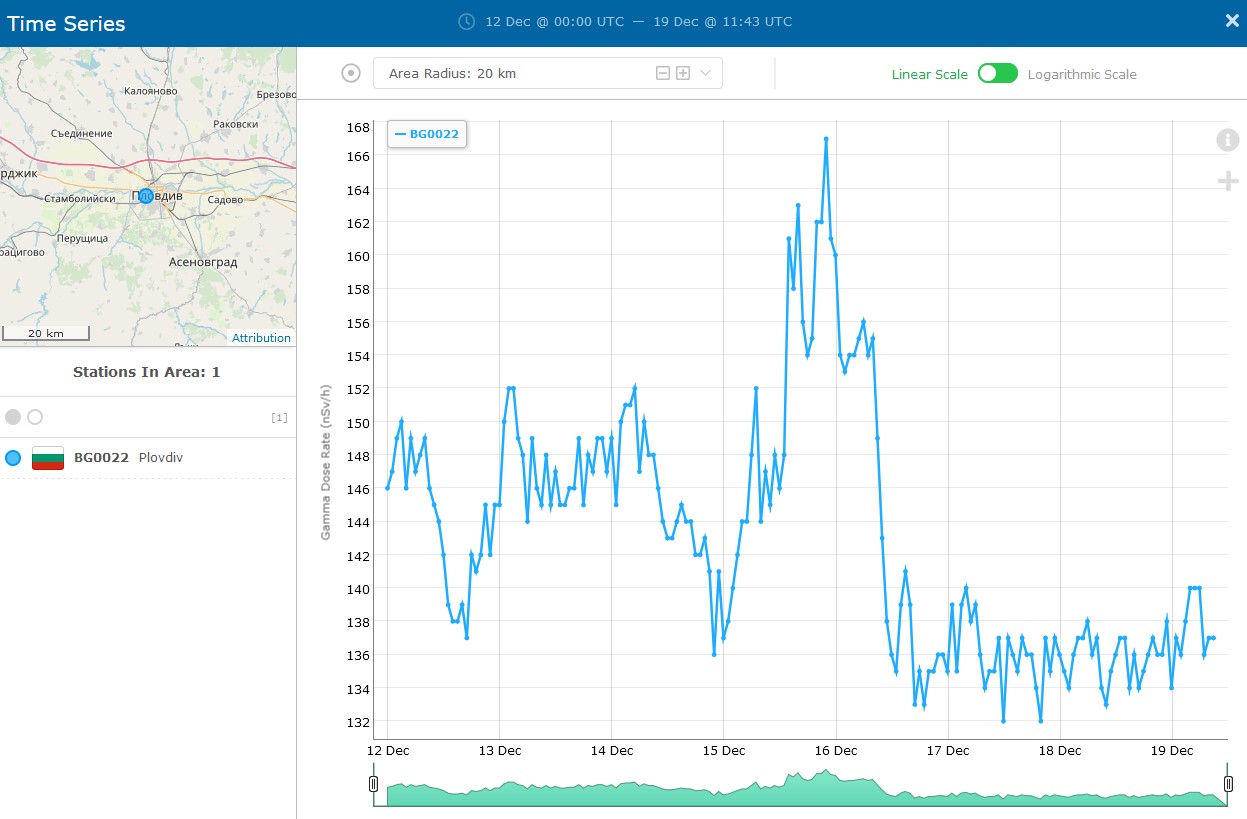1247x819 pixels.
Task: Click the clock icon next to date range
Action: click(x=466, y=21)
